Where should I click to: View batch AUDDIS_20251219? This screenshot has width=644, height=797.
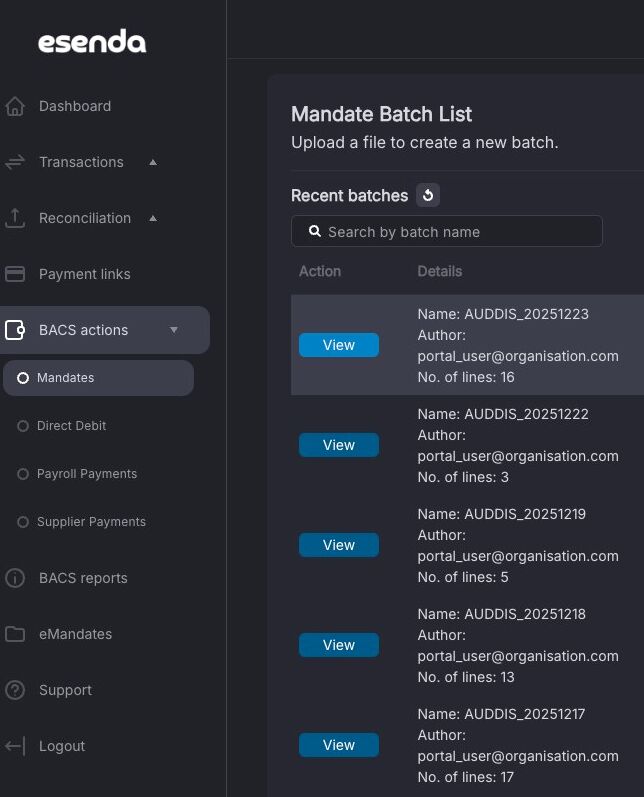339,545
